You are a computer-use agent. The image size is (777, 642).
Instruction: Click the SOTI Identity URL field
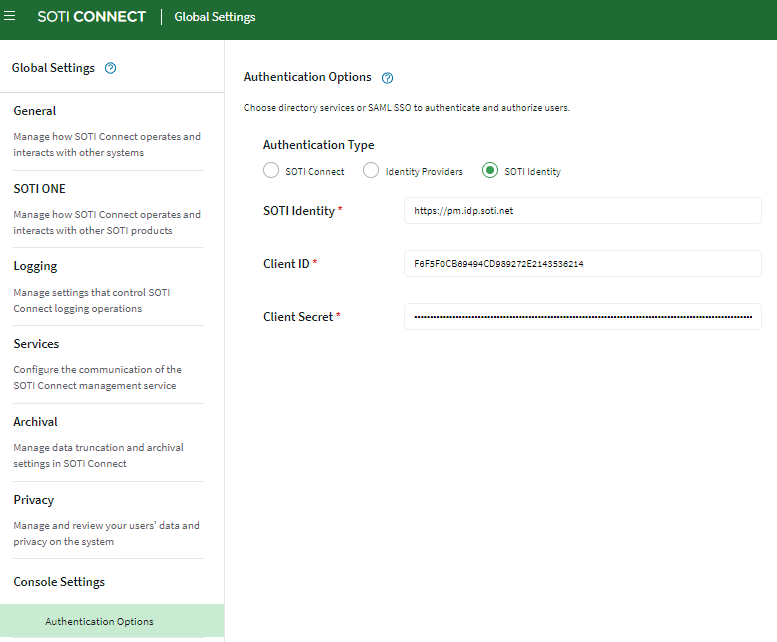point(583,211)
